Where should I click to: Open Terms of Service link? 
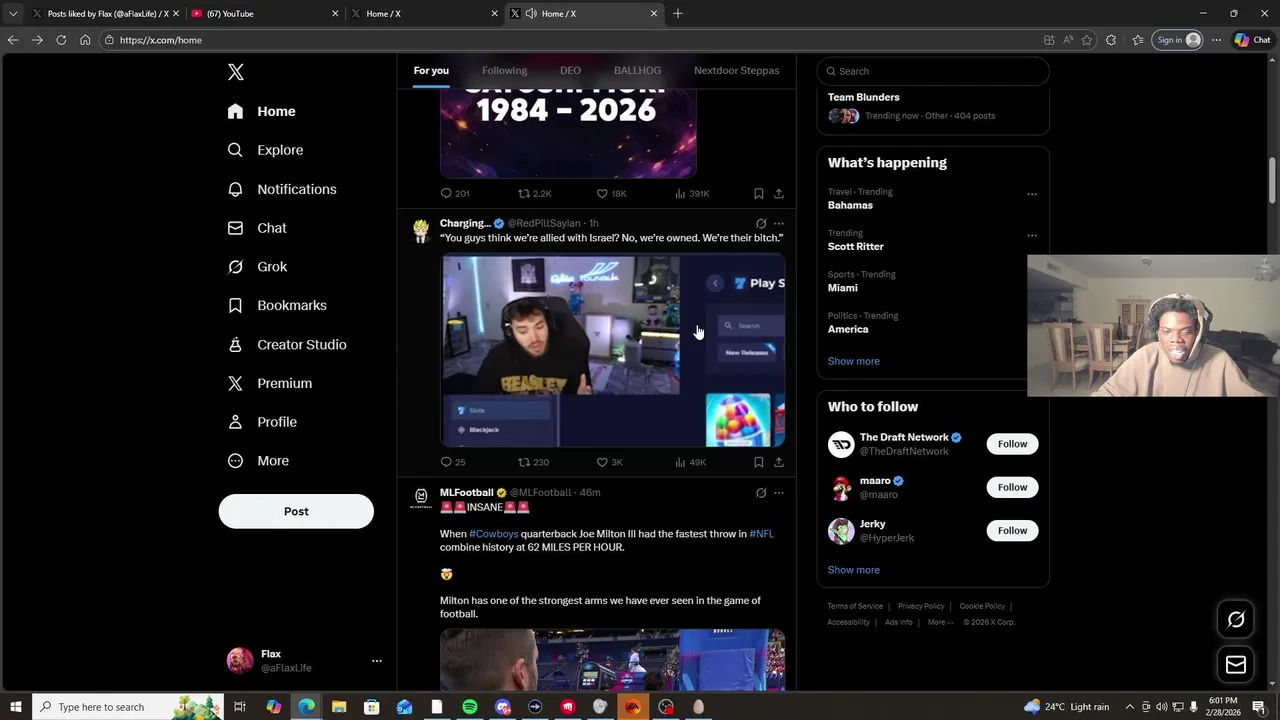point(855,606)
